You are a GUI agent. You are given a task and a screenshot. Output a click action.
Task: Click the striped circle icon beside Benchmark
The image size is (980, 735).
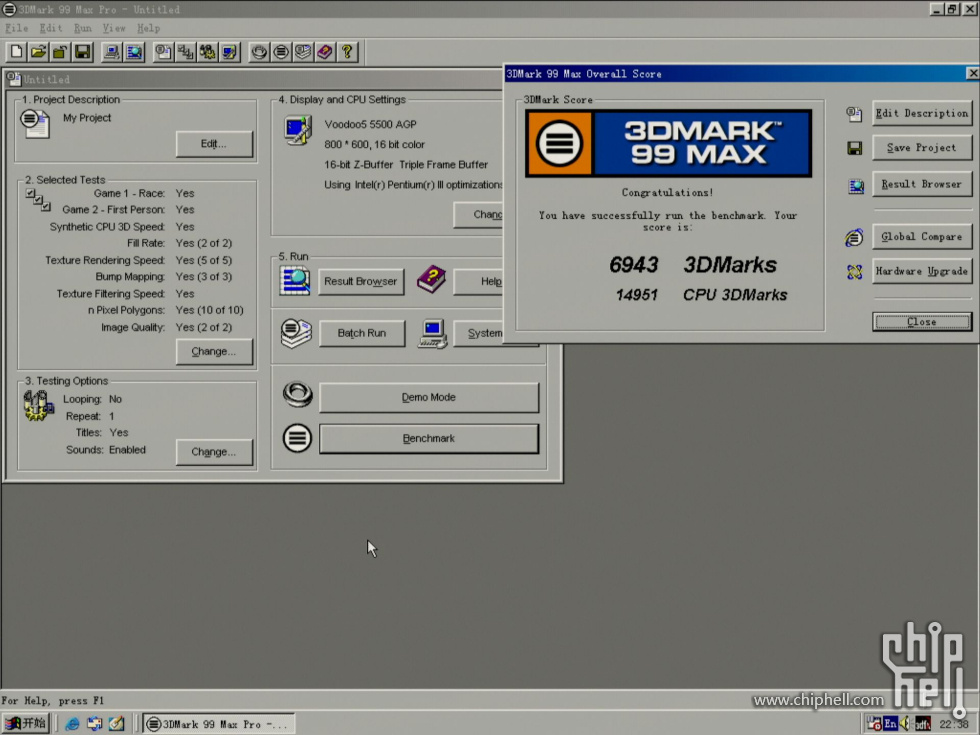[x=297, y=438]
